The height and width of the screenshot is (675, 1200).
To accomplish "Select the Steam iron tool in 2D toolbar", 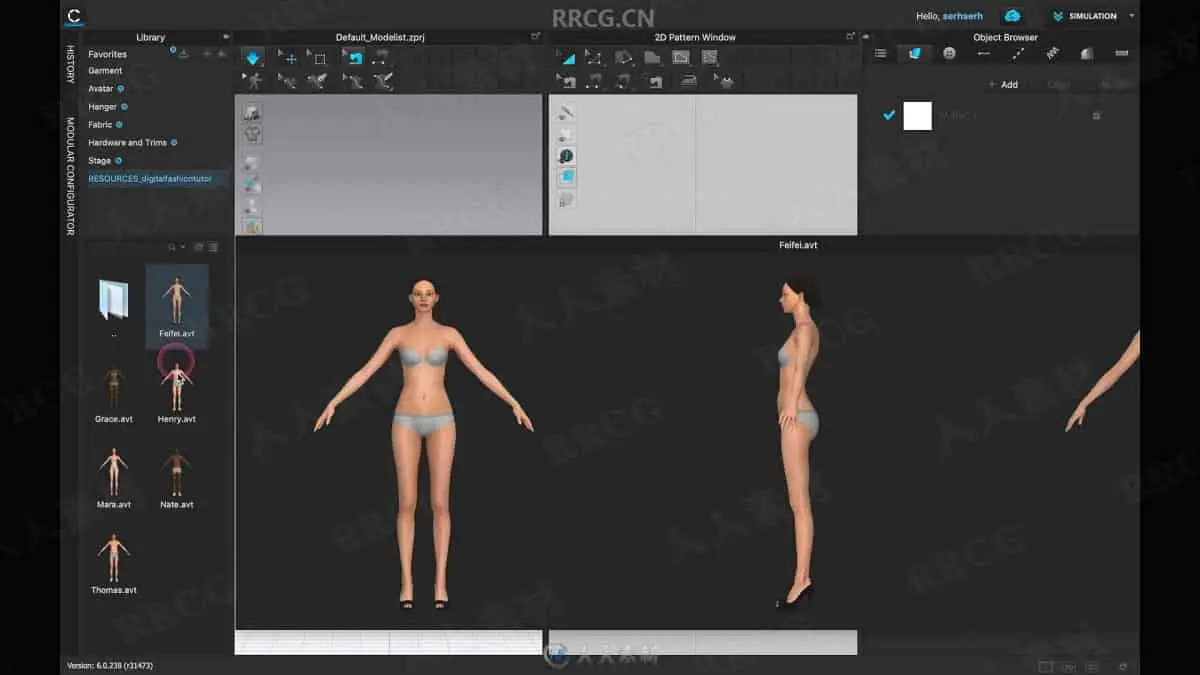I will click(x=689, y=81).
